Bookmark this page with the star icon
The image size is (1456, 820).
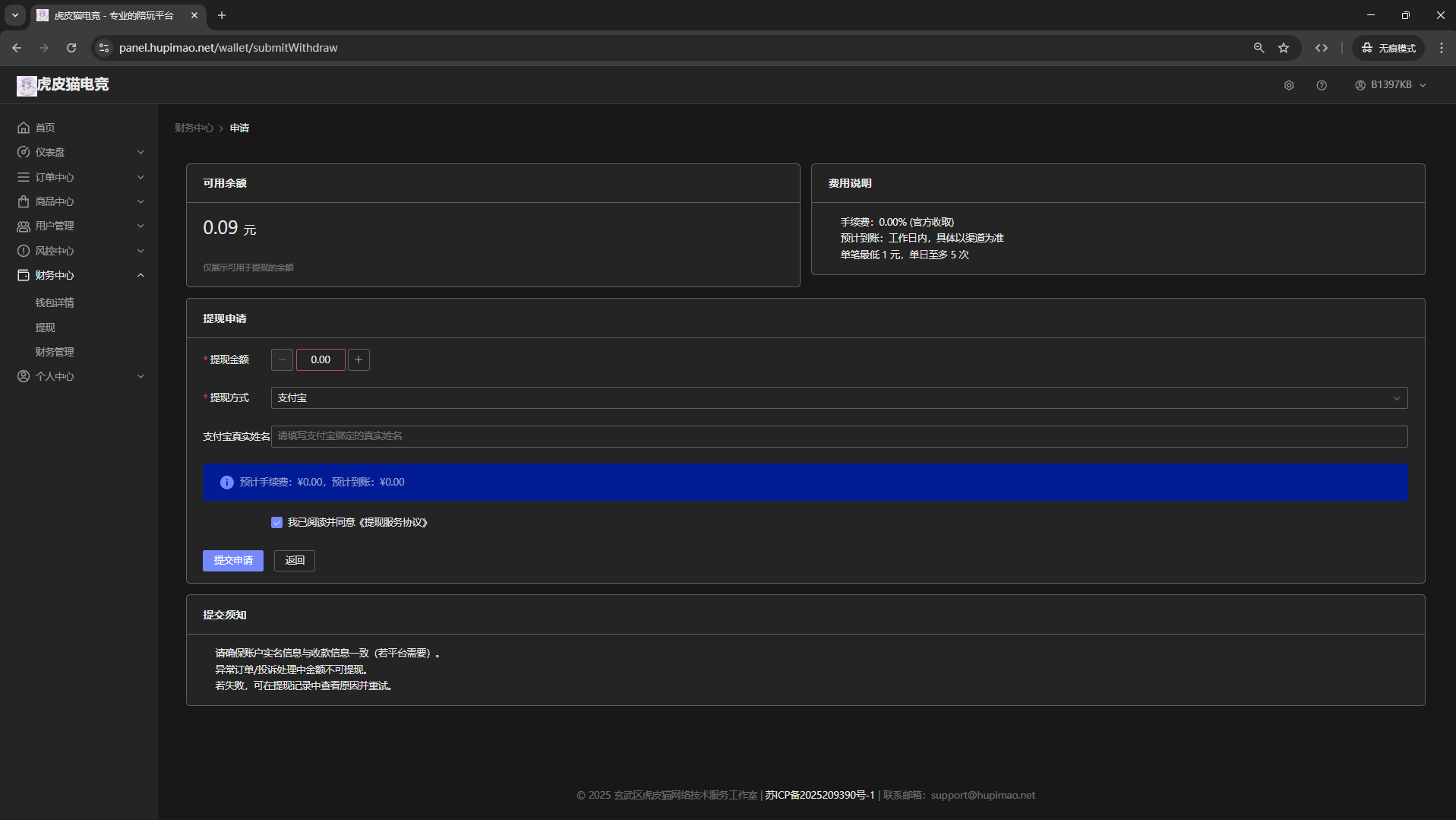point(1284,48)
